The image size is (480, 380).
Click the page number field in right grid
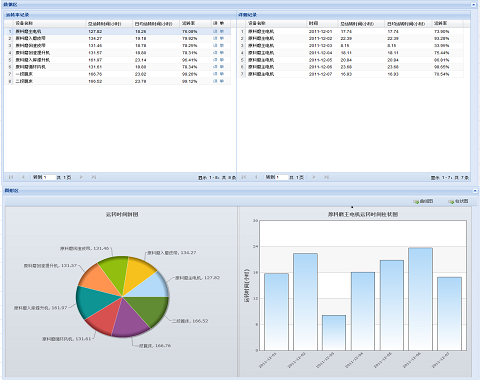click(282, 177)
